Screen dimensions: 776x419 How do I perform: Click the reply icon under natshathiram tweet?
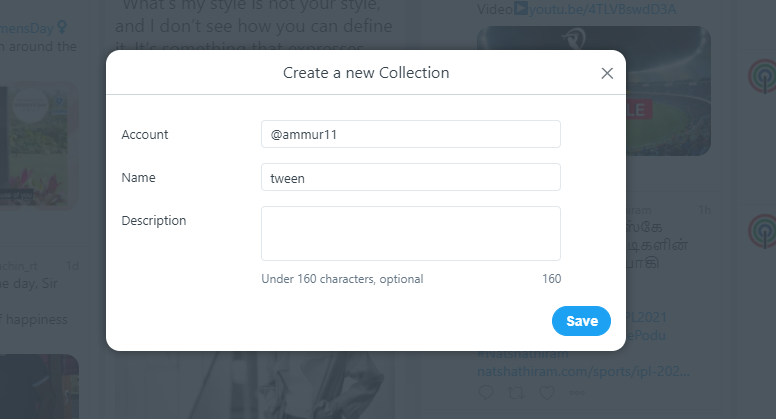point(486,393)
